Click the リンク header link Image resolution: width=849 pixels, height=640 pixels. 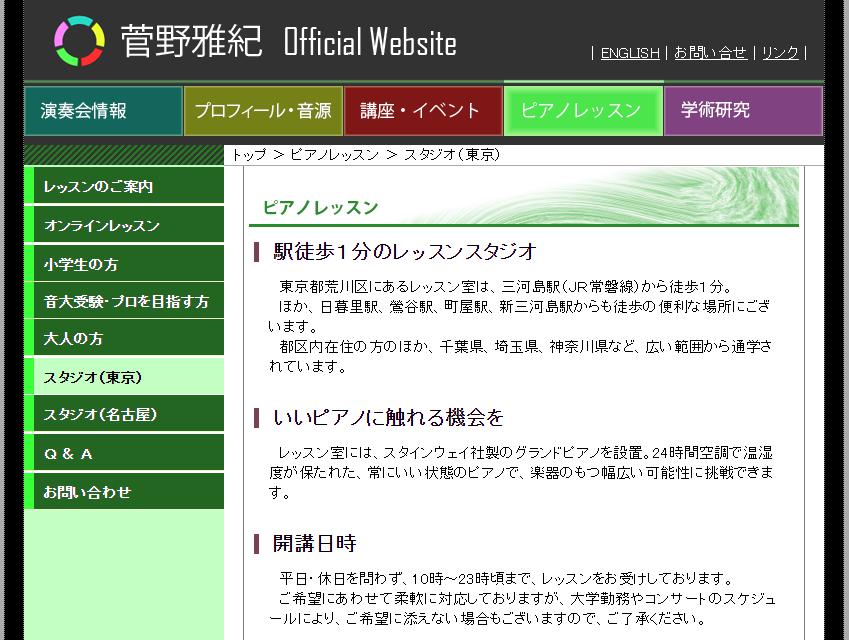pyautogui.click(x=780, y=53)
